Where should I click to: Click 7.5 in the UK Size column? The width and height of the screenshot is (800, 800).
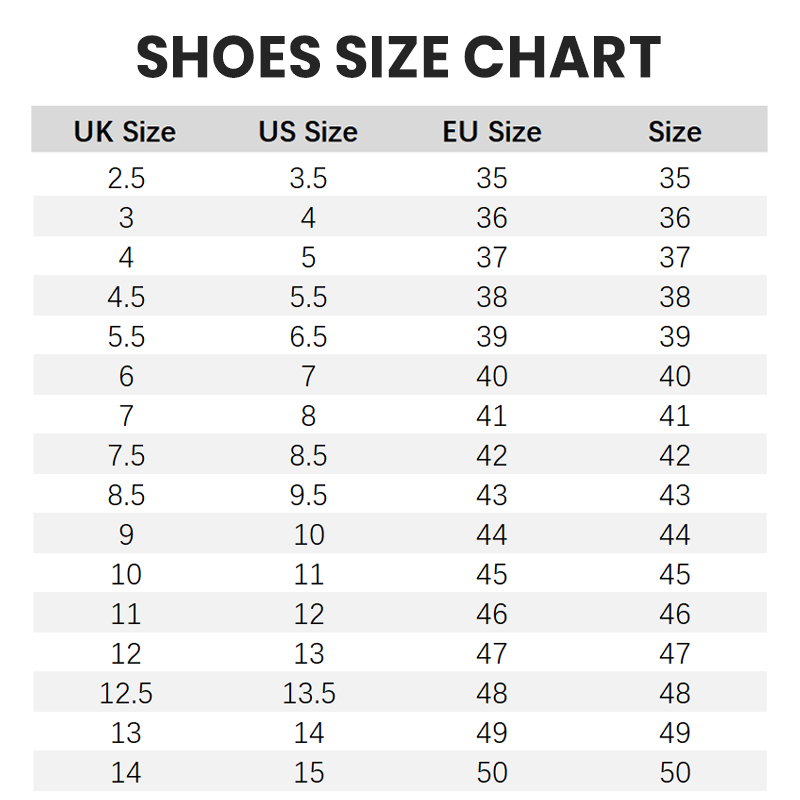tap(126, 456)
